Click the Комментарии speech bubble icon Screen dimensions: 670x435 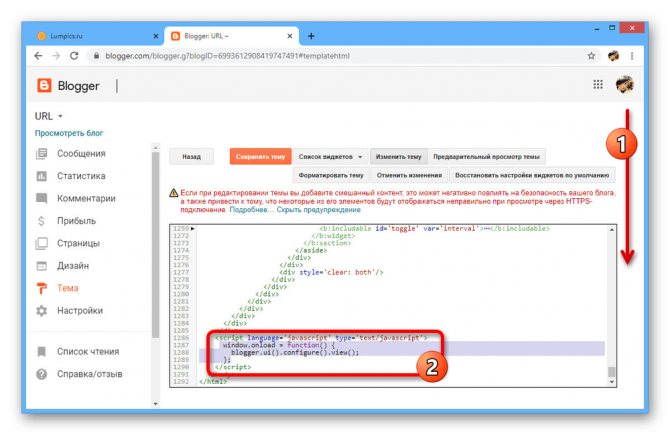(x=41, y=198)
